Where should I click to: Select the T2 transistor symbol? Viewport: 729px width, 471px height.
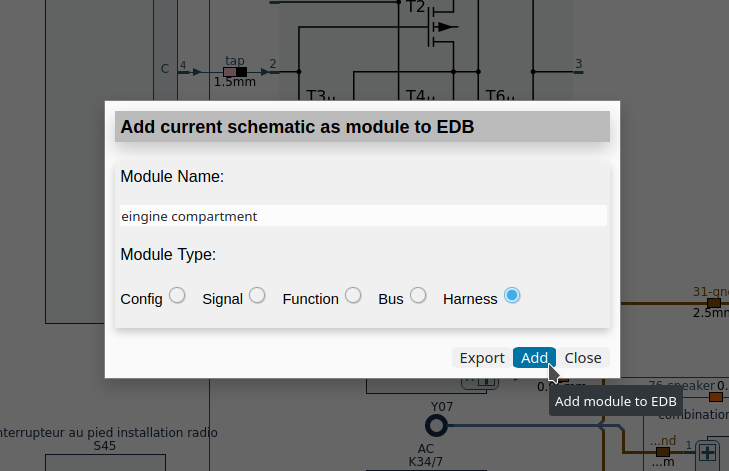pos(438,28)
